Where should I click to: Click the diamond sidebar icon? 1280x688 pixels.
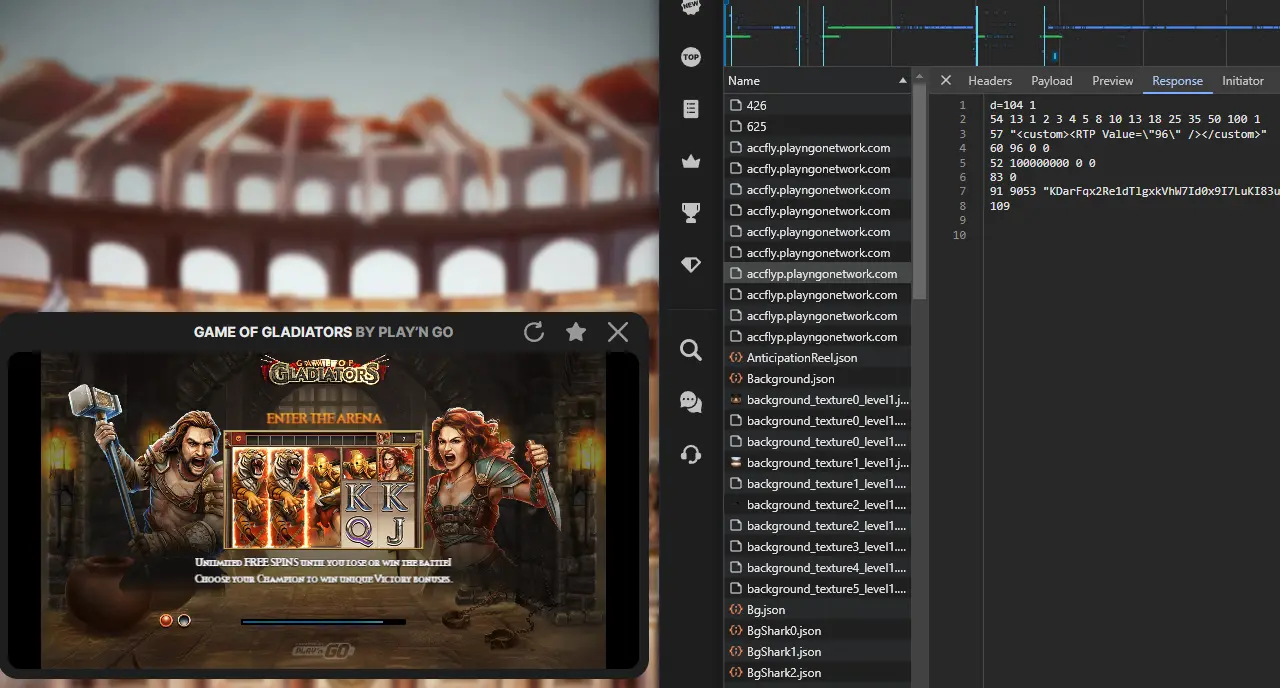[x=691, y=264]
